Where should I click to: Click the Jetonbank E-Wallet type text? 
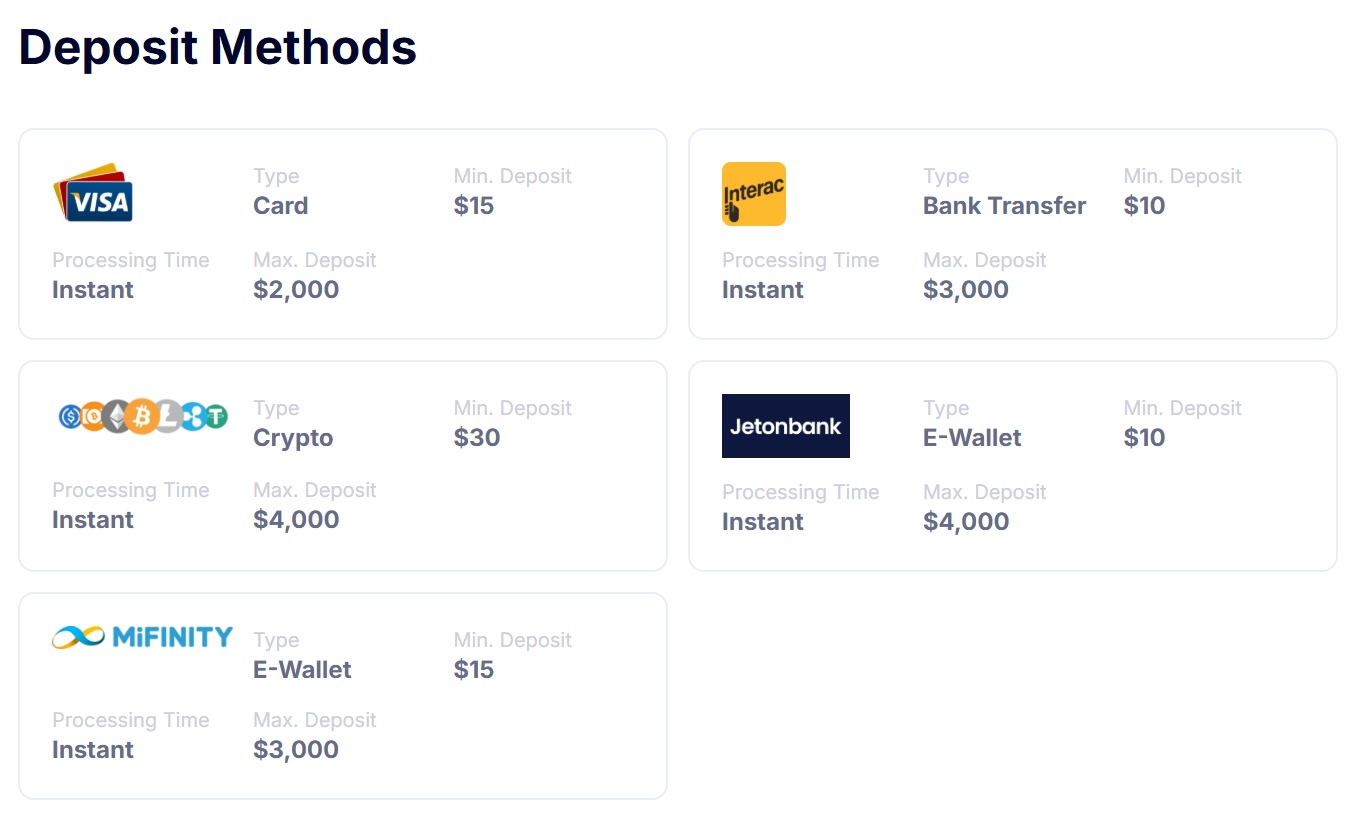(972, 438)
